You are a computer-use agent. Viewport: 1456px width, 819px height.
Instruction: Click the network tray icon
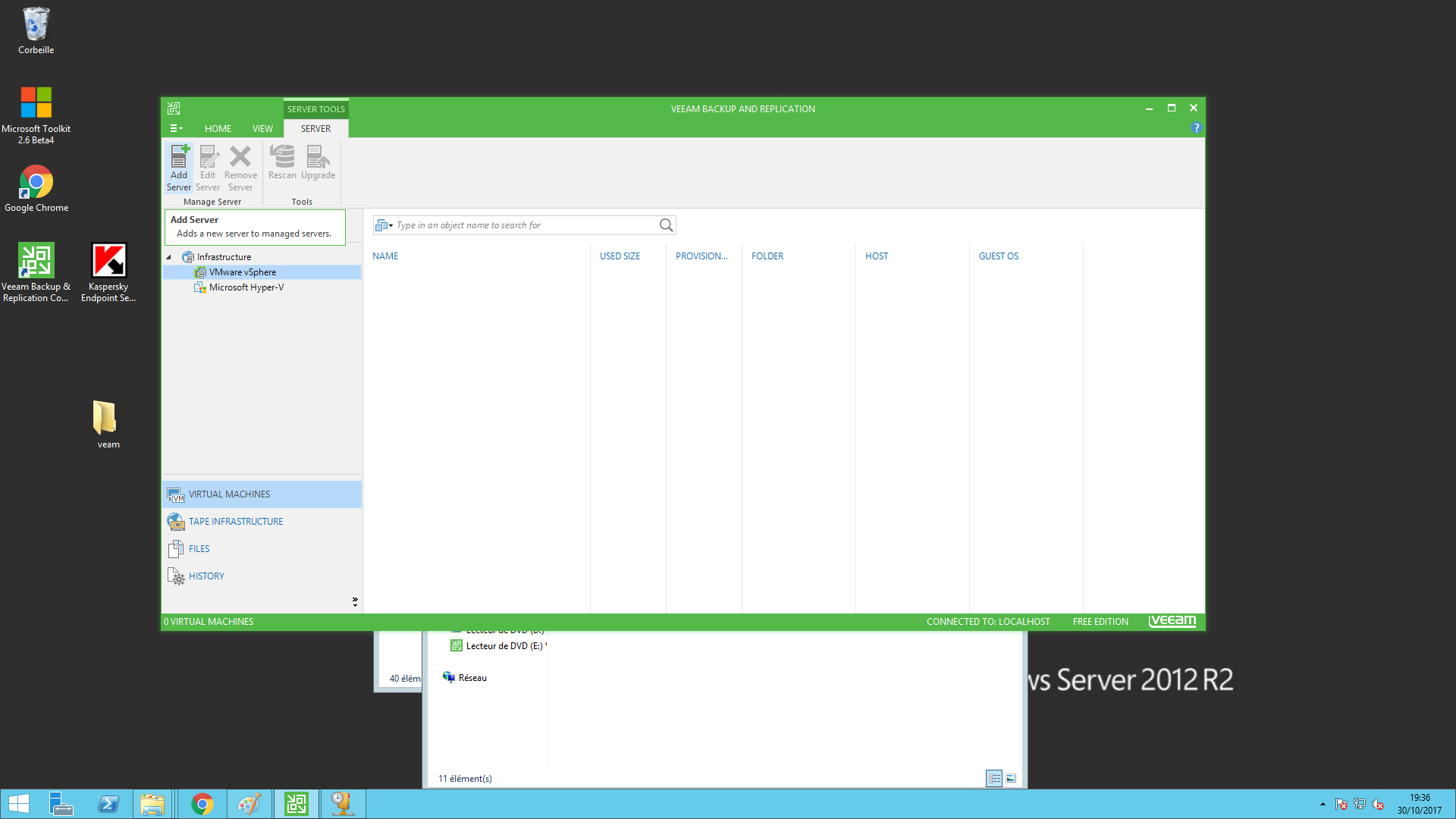click(x=1360, y=804)
